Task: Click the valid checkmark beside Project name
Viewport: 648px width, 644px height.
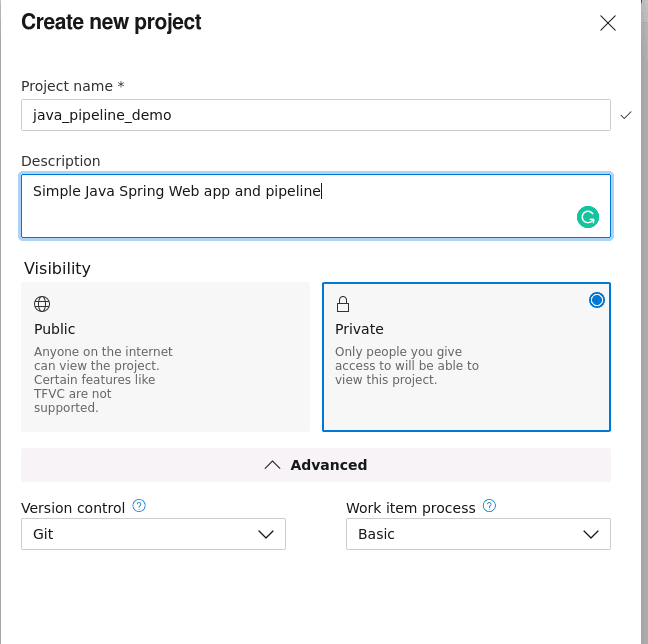Action: [626, 115]
